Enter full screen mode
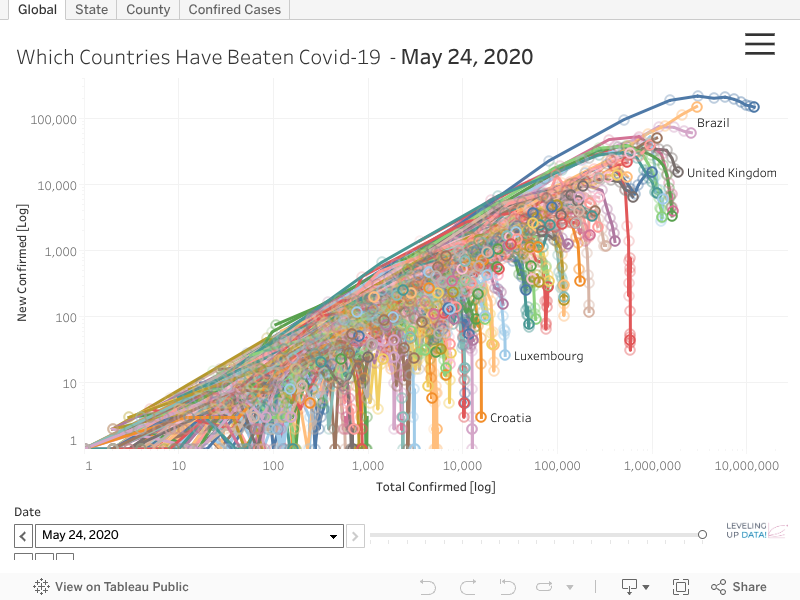Image resolution: width=800 pixels, height=600 pixels. [x=681, y=587]
